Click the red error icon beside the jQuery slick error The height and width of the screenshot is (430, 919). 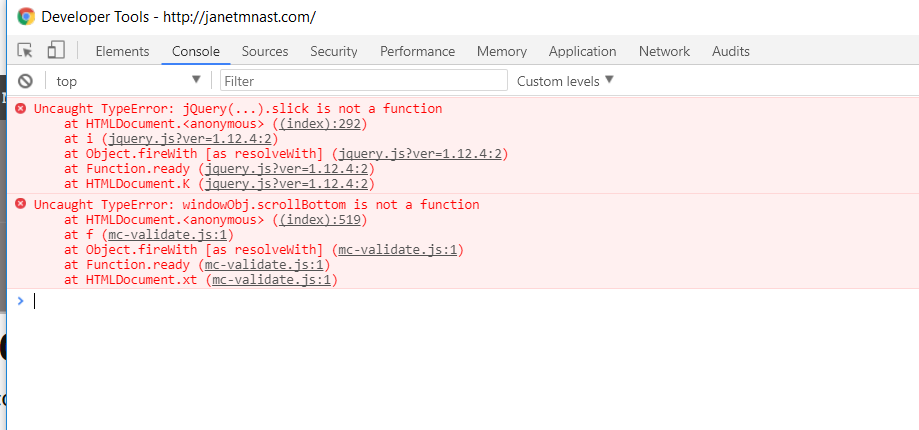click(x=21, y=108)
